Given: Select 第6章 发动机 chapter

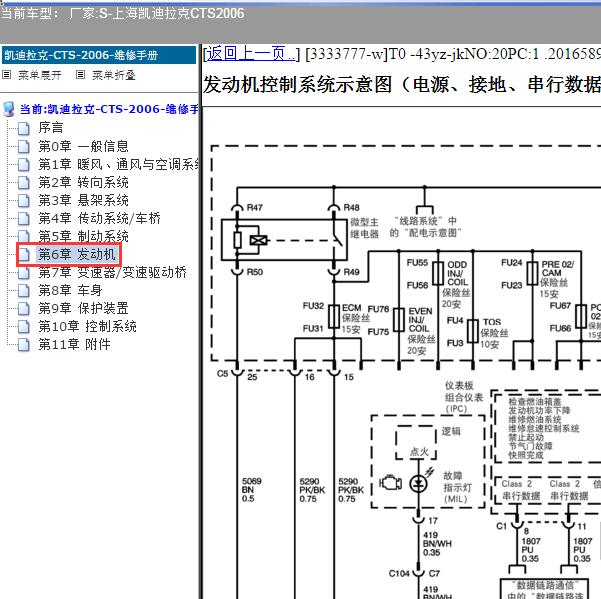Looking at the screenshot, I should 77,254.
